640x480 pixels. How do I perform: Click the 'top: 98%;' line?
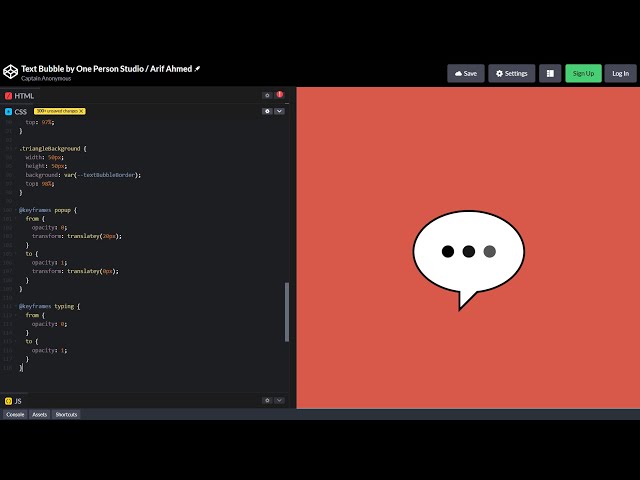pos(40,184)
